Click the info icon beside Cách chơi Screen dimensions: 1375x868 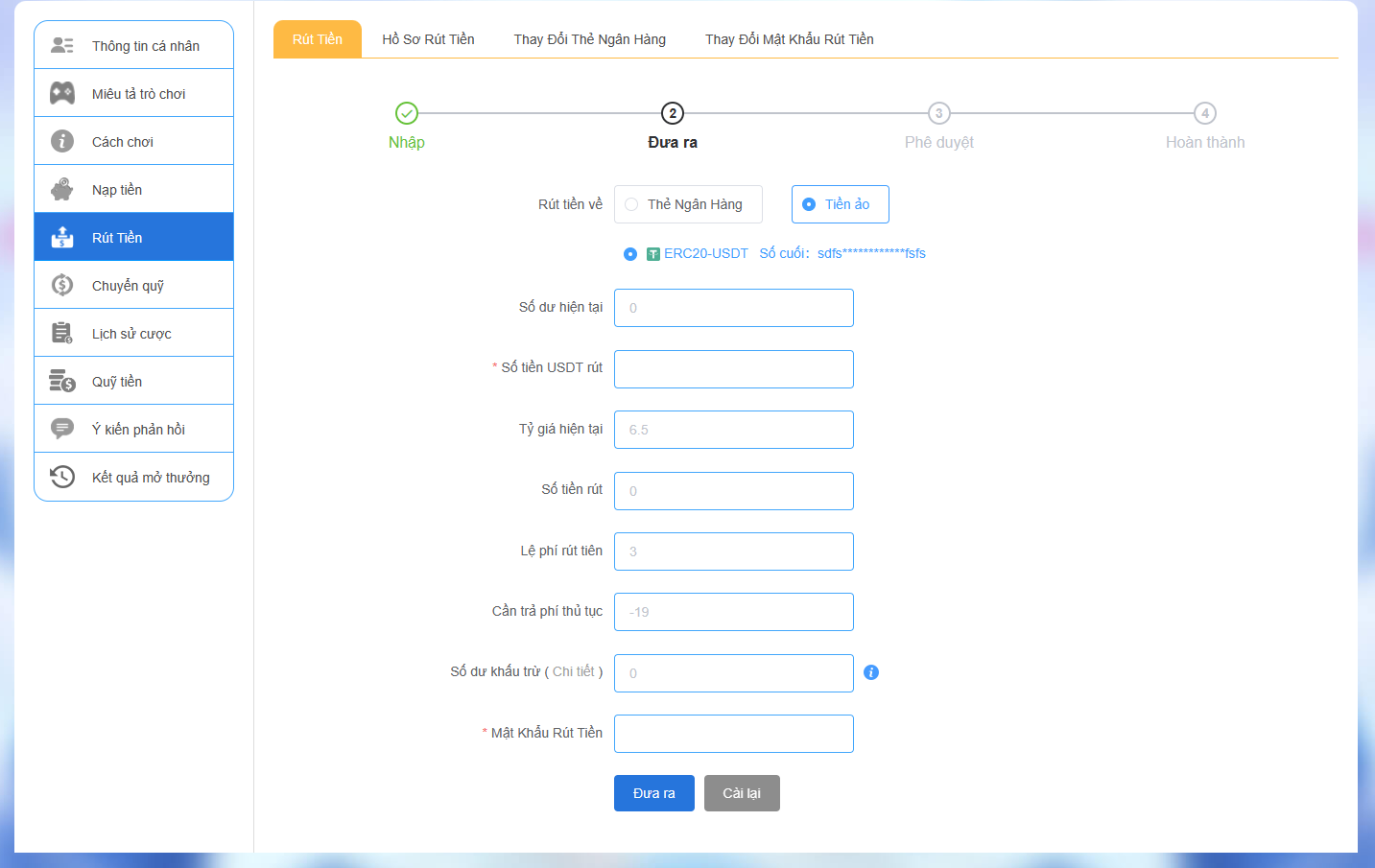click(62, 141)
